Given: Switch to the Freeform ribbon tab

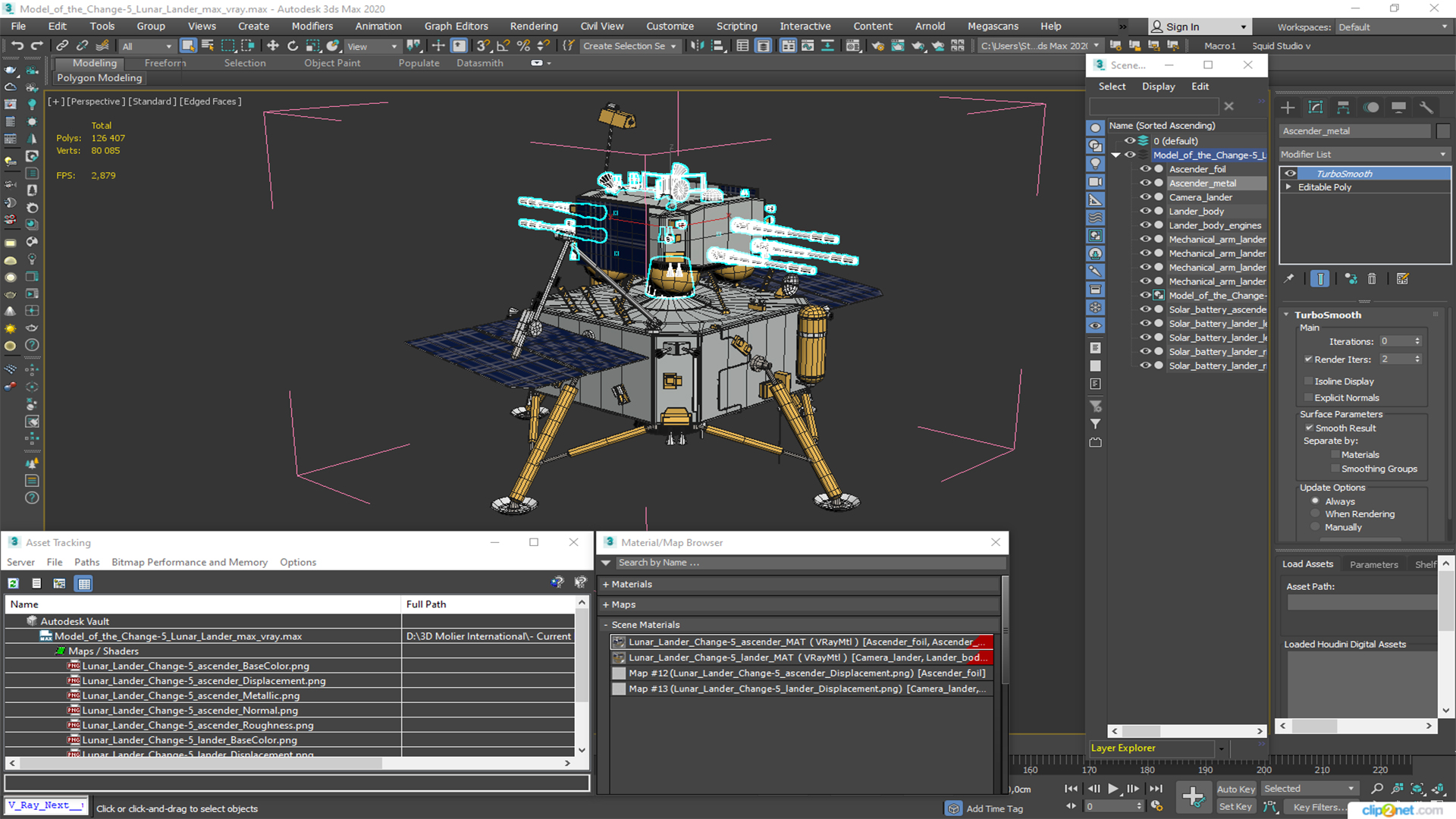Looking at the screenshot, I should pyautogui.click(x=165, y=64).
